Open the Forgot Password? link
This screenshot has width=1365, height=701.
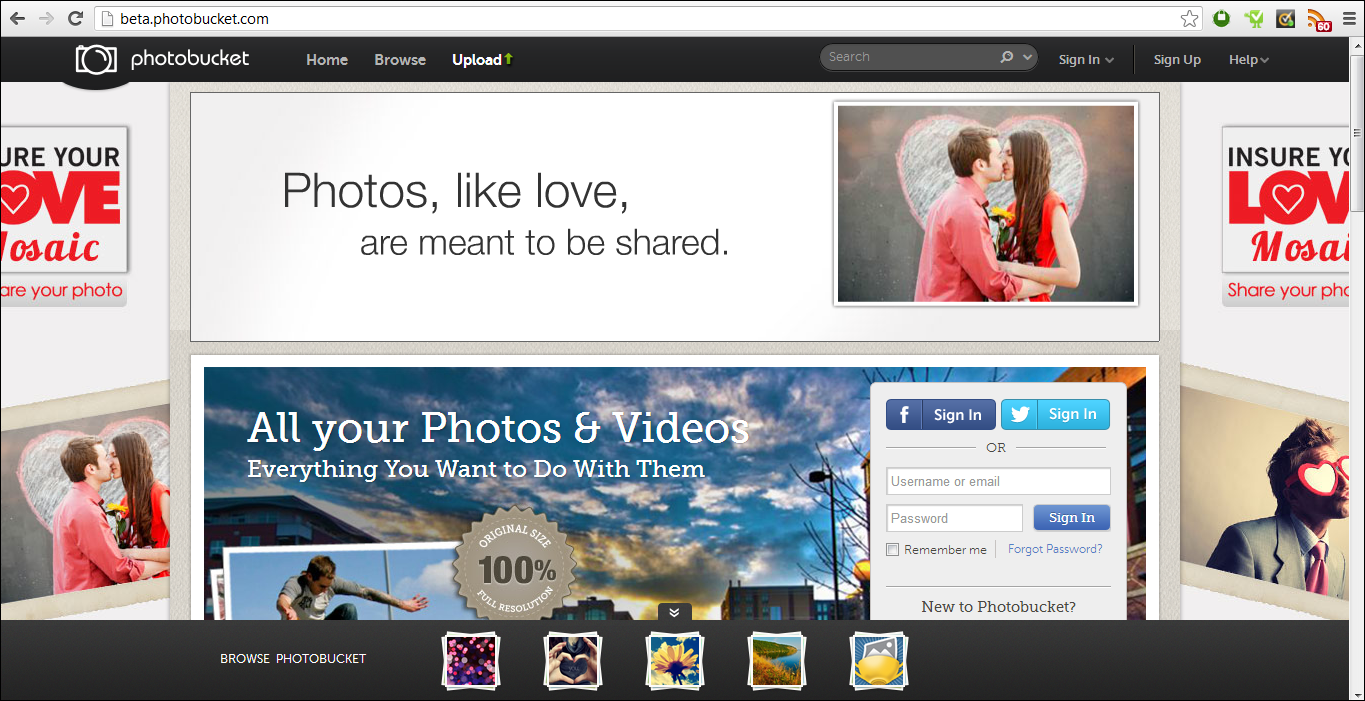1055,549
